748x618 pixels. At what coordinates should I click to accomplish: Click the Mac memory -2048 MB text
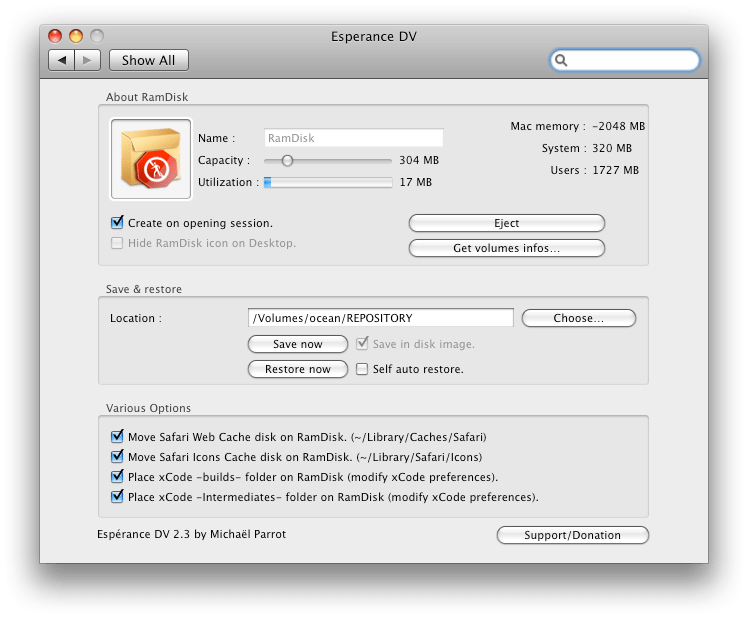[x=578, y=126]
